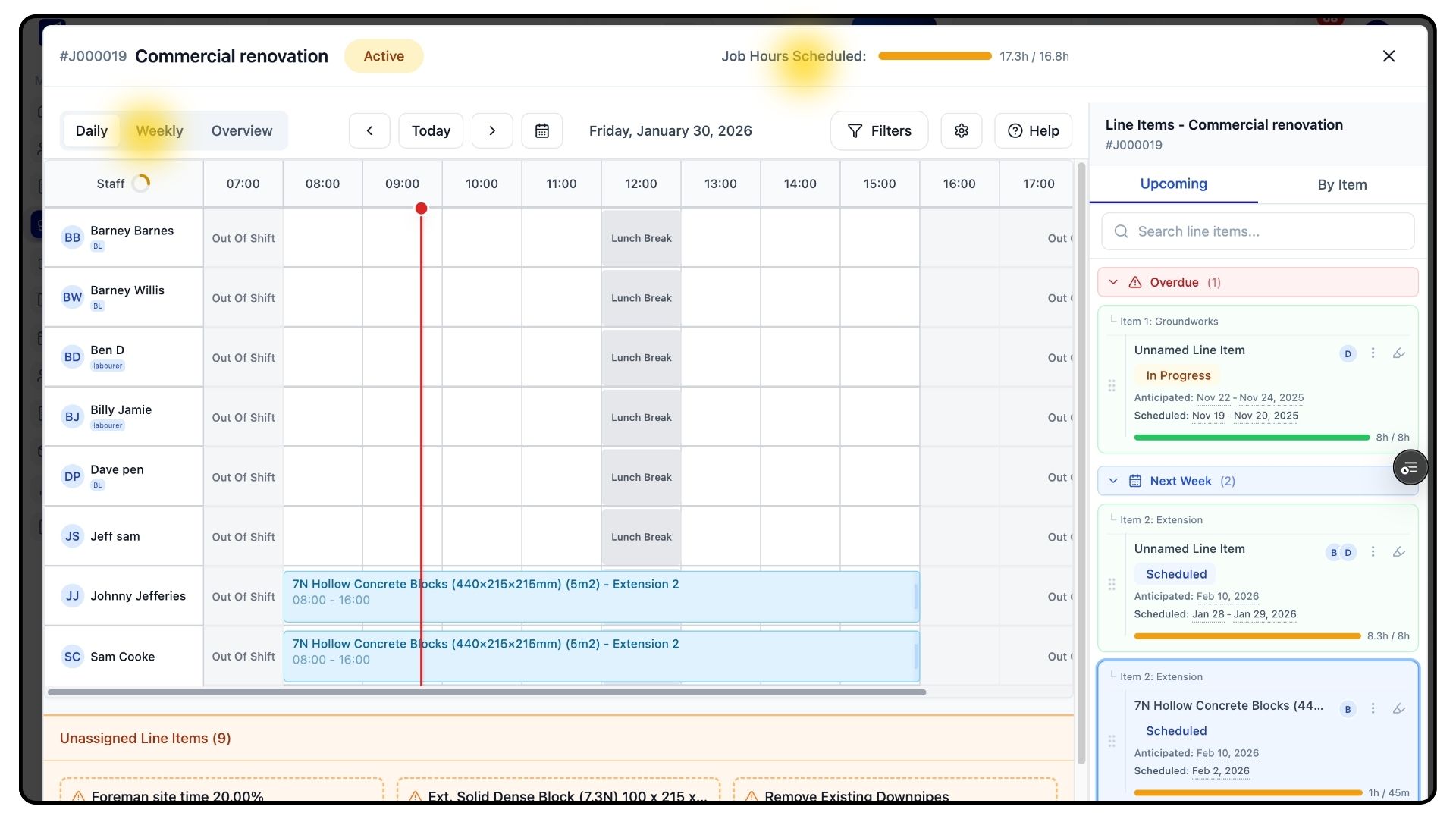Open three-dot menu on 7N Hollow Concrete Blocks
1456x819 pixels.
point(1373,708)
